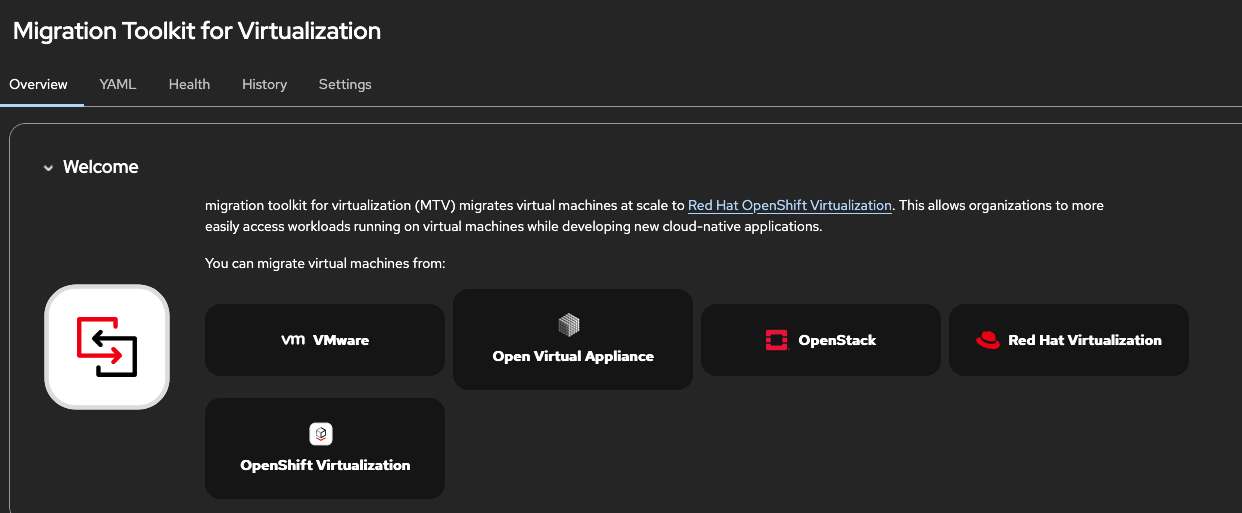Select the VMware label text
This screenshot has height=513, width=1242.
tap(341, 340)
